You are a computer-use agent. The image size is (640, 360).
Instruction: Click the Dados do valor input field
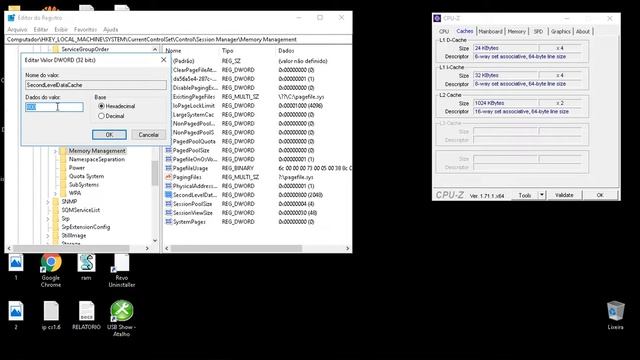click(55, 107)
